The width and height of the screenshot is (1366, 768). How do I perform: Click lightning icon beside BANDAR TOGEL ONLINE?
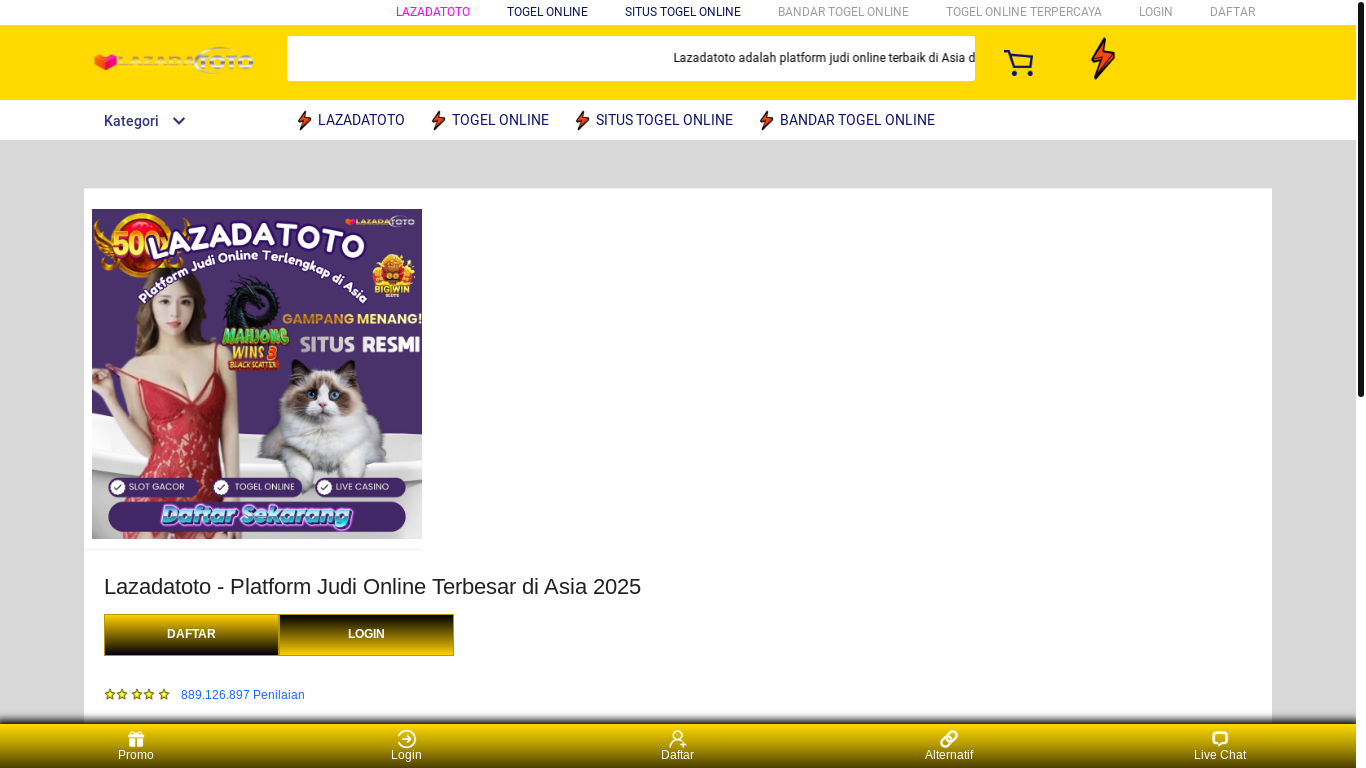coord(766,121)
